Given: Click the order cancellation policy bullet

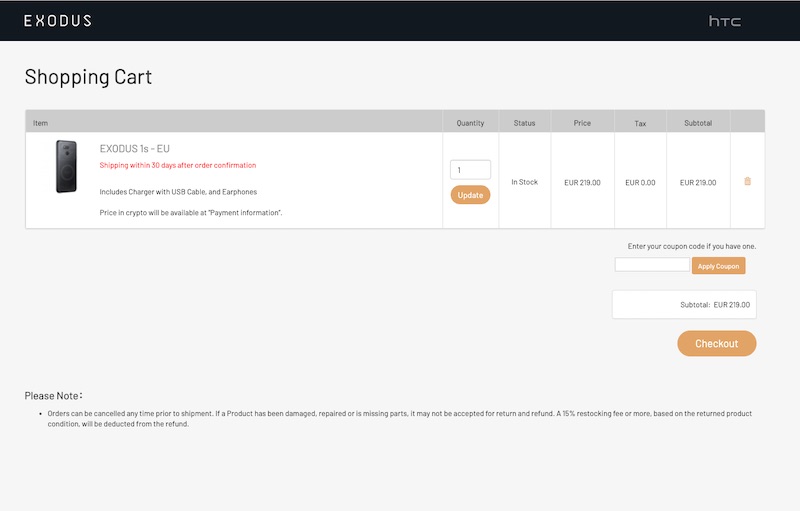Looking at the screenshot, I should point(399,419).
